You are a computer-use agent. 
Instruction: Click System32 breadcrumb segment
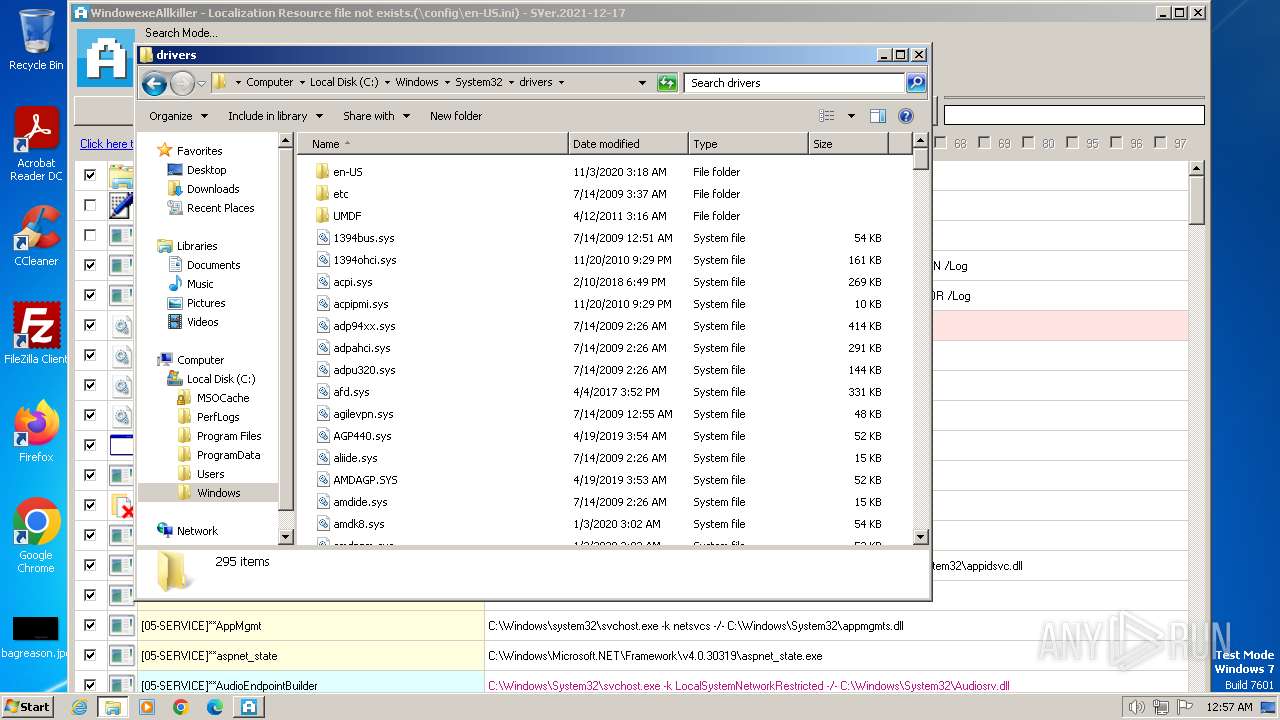(479, 83)
